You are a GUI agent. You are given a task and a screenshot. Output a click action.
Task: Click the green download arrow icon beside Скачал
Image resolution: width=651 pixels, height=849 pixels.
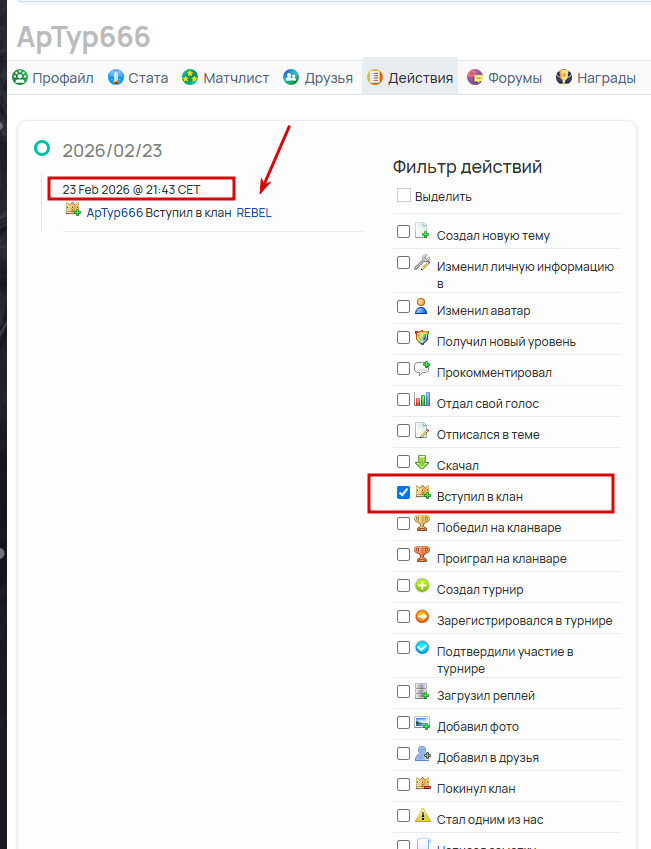(421, 462)
